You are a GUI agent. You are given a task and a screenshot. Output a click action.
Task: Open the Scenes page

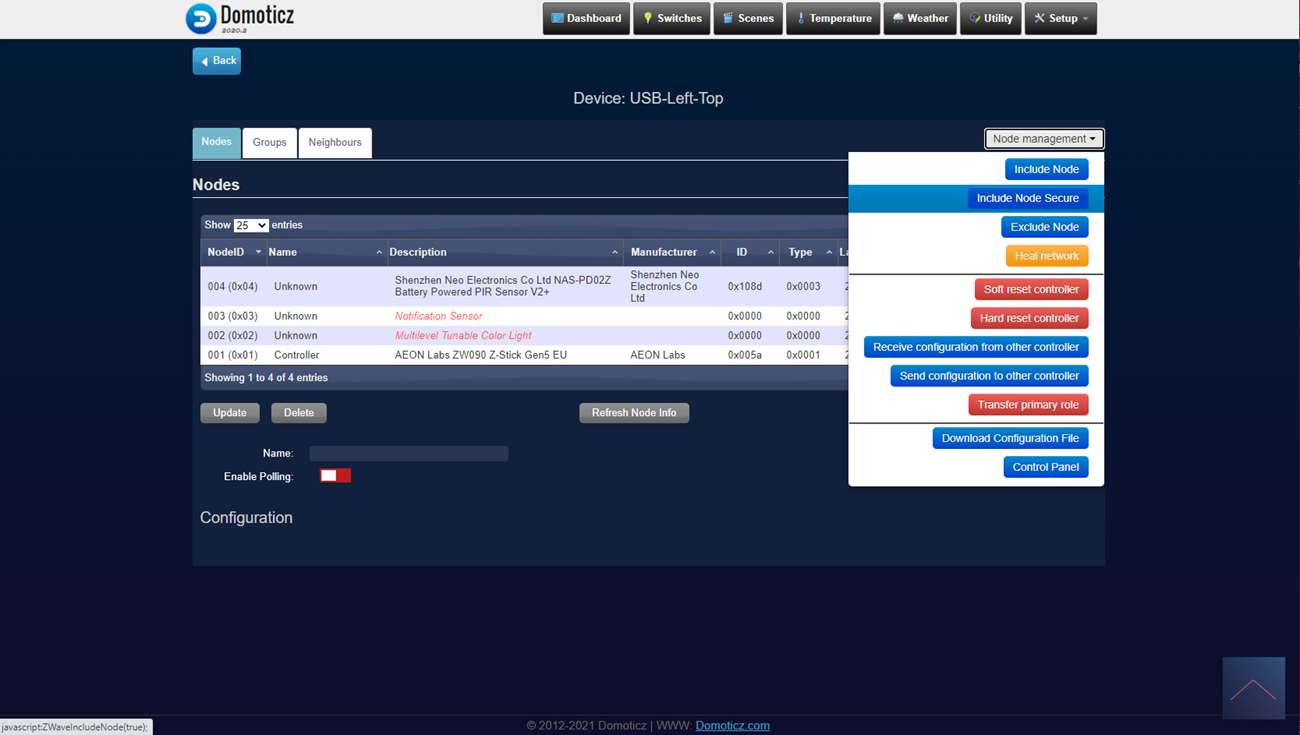747,18
